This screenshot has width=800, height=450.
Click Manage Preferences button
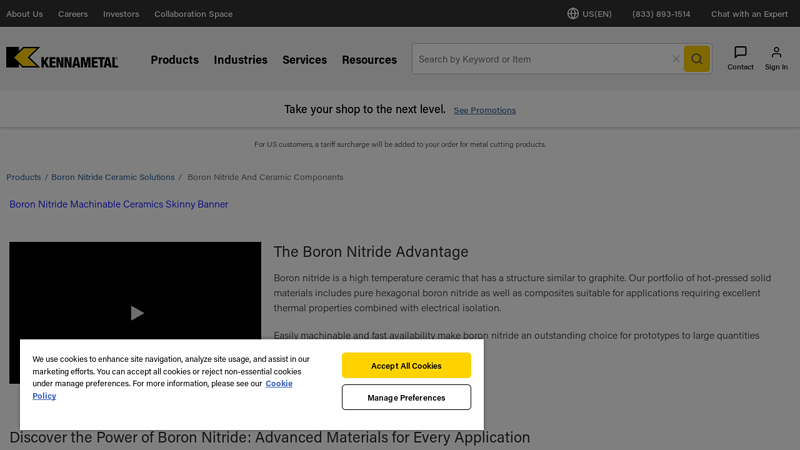[406, 397]
